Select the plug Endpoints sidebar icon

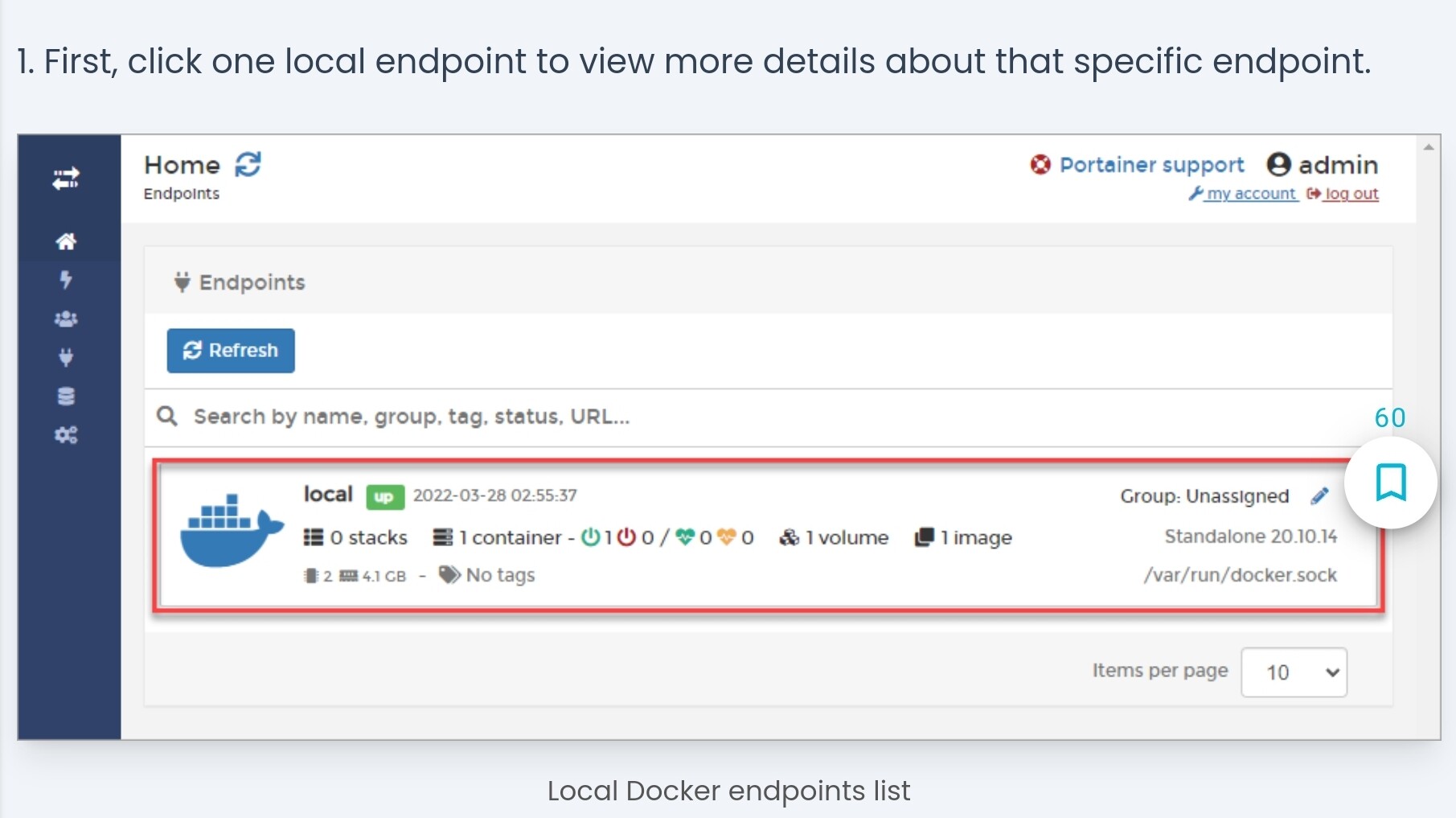point(66,357)
